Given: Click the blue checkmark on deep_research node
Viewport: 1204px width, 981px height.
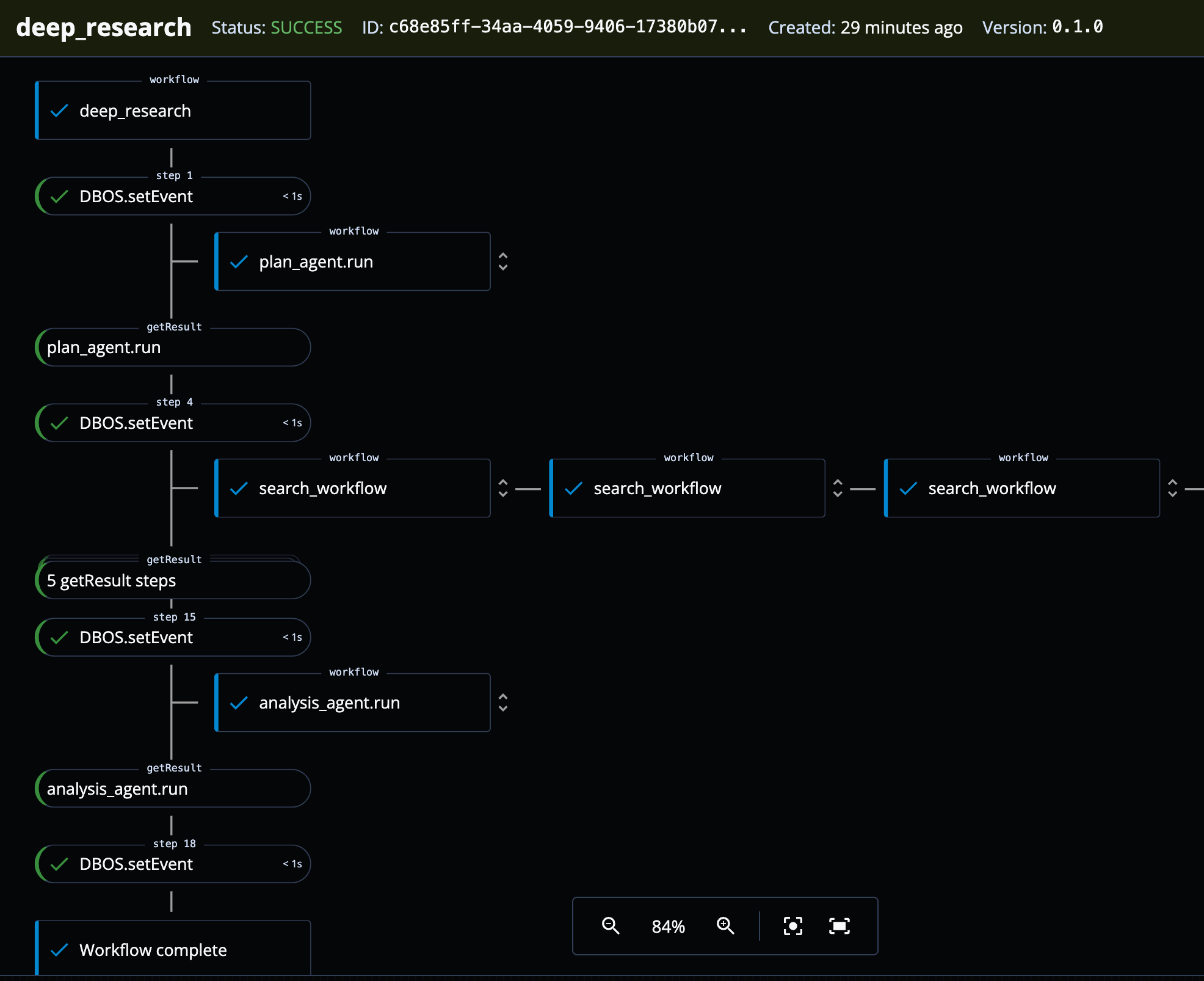Looking at the screenshot, I should pos(59,111).
